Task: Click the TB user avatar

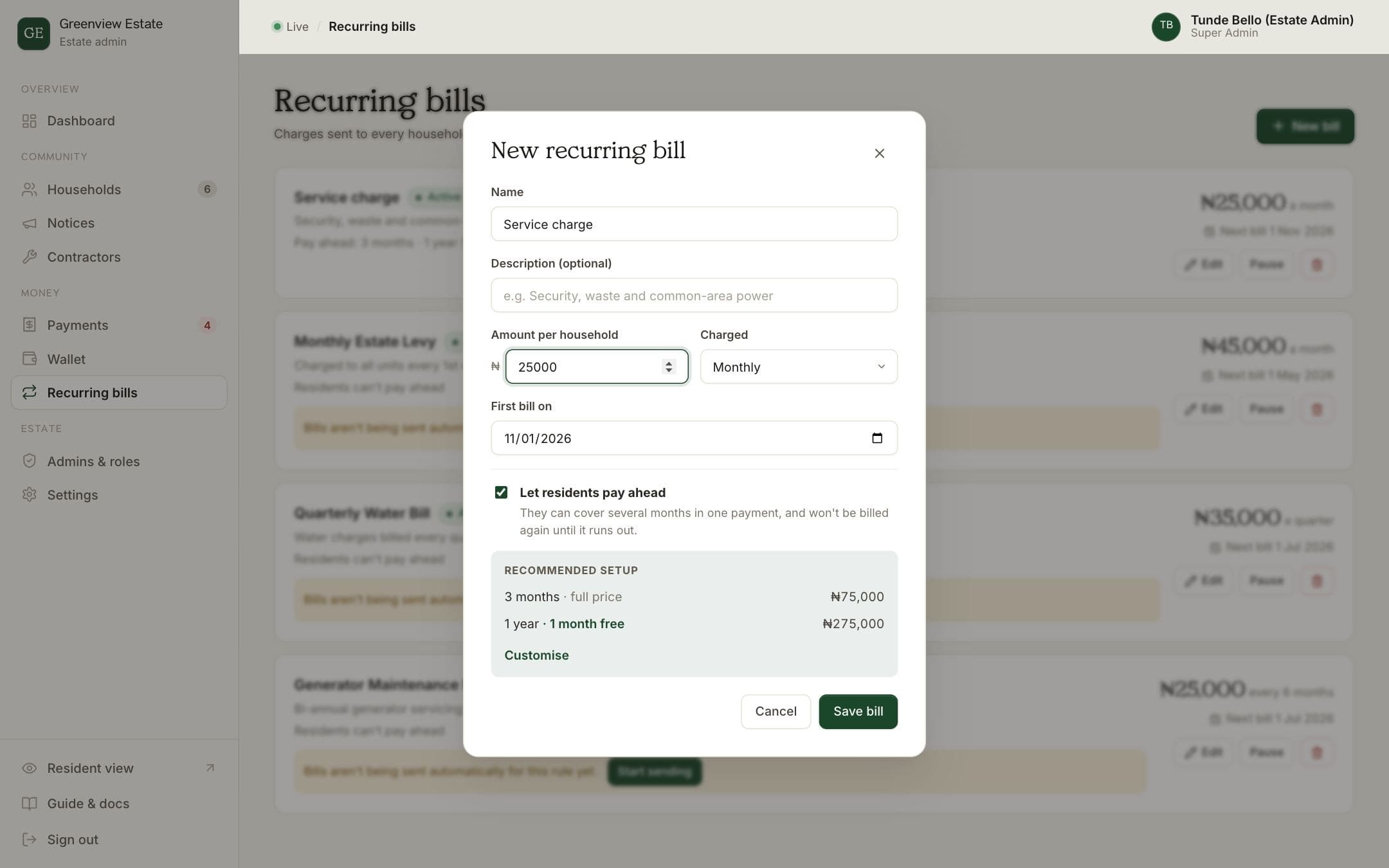Action: point(1166,26)
